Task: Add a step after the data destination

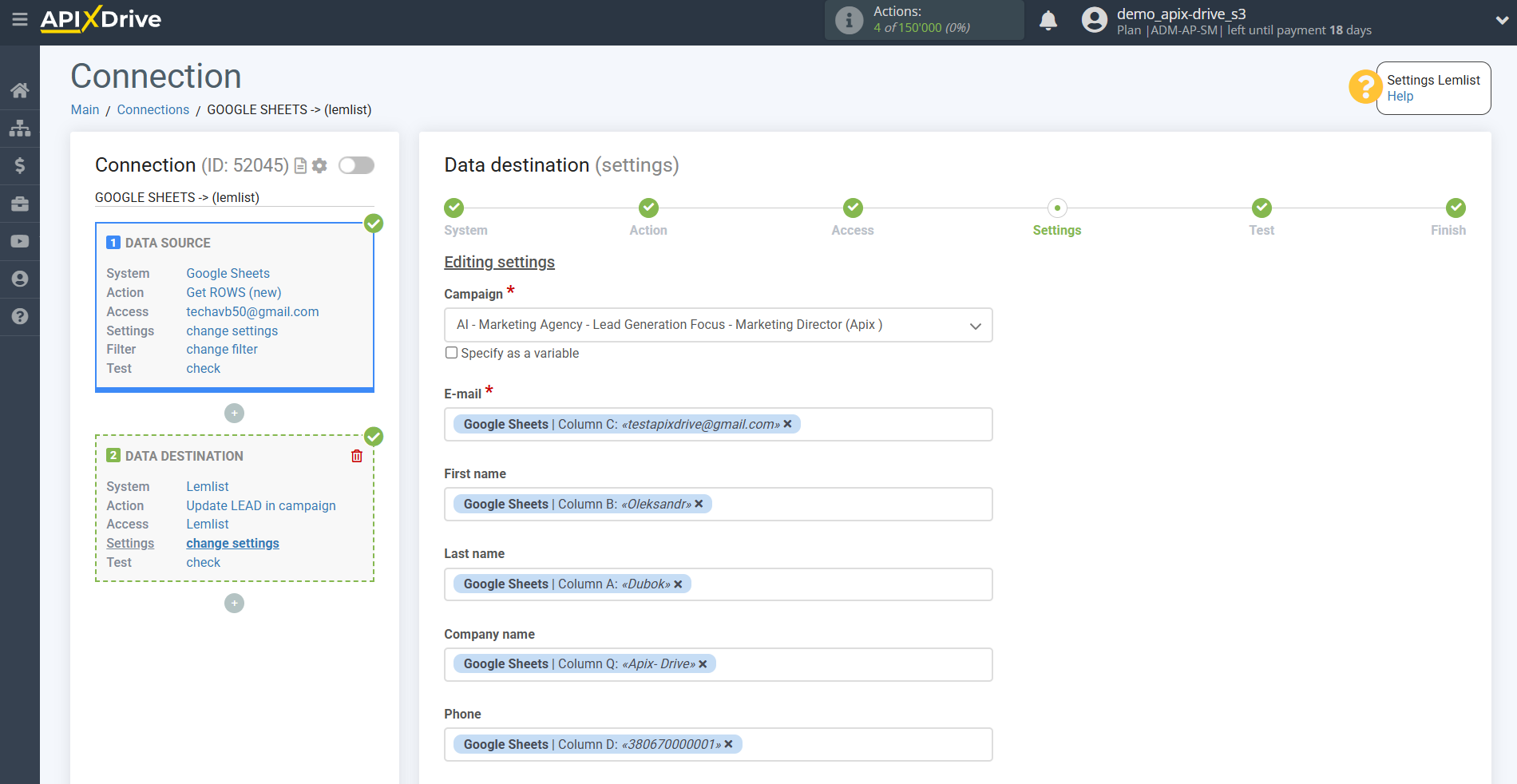Action: [x=234, y=603]
